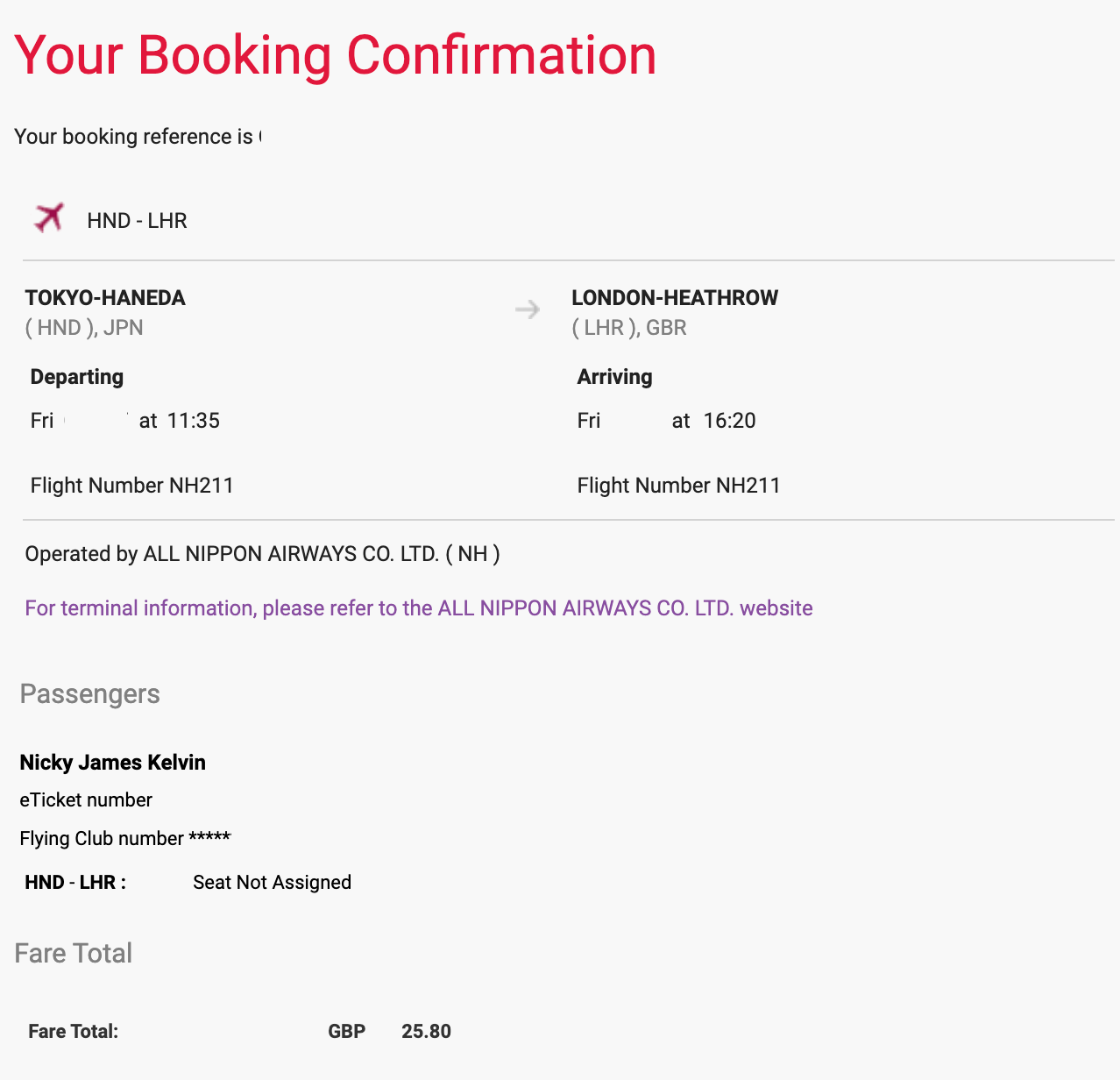Select the arriving Flight Number NH211 text

pos(679,486)
